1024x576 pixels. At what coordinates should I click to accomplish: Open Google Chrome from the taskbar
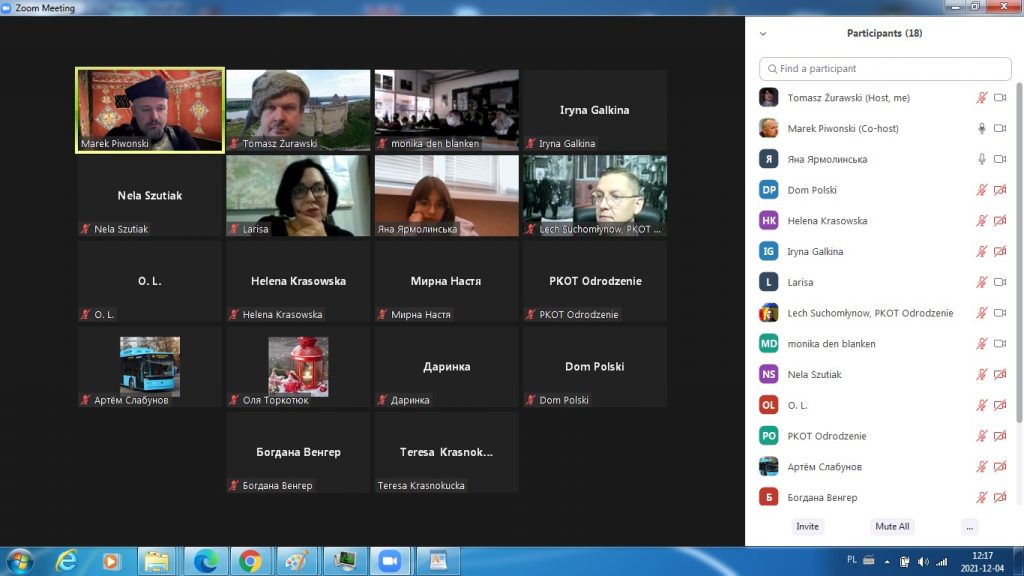click(249, 560)
